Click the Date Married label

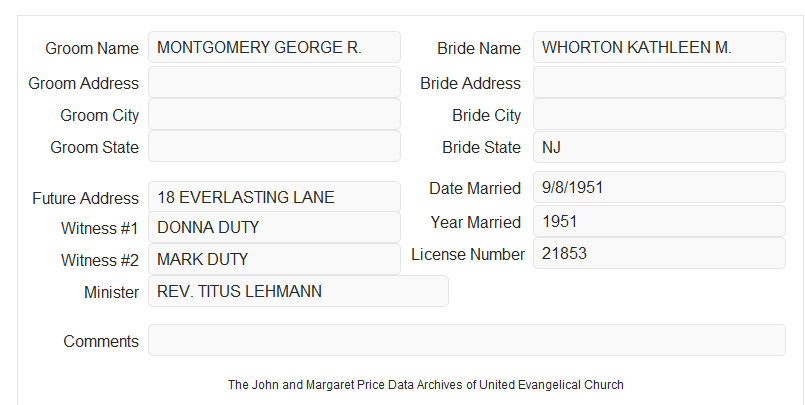tap(475, 188)
